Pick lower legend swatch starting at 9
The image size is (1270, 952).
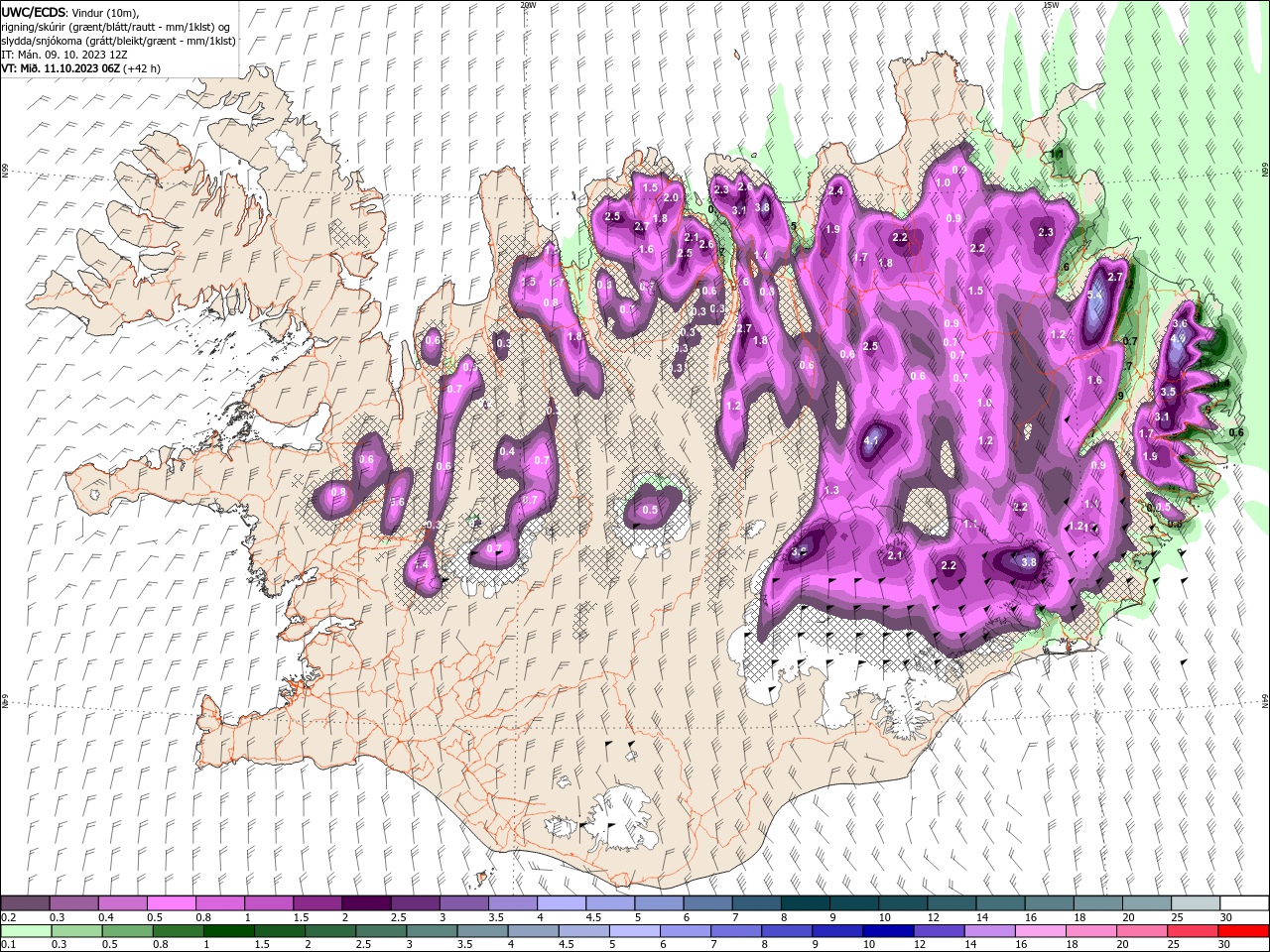point(836,931)
